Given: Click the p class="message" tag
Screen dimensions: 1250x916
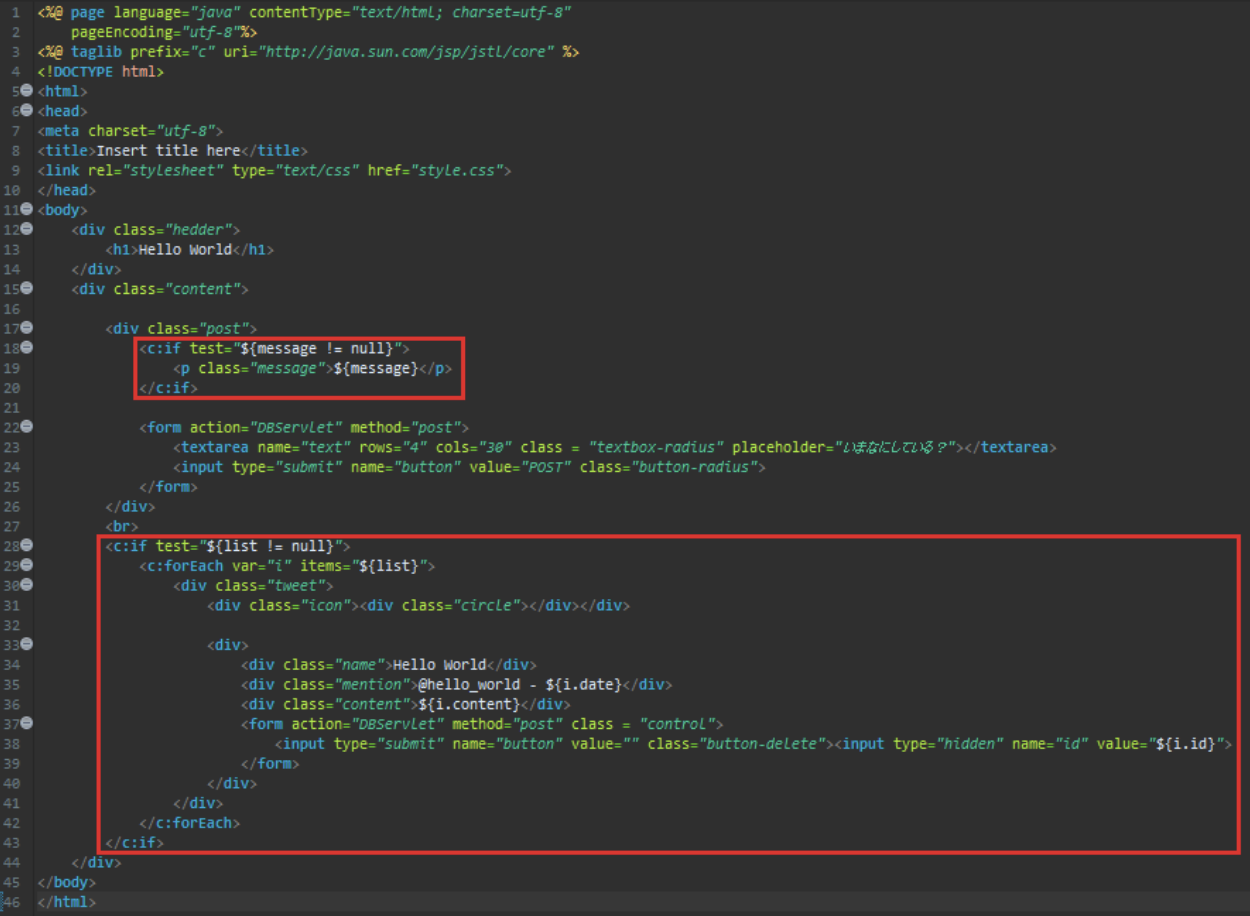Looking at the screenshot, I should (x=253, y=368).
